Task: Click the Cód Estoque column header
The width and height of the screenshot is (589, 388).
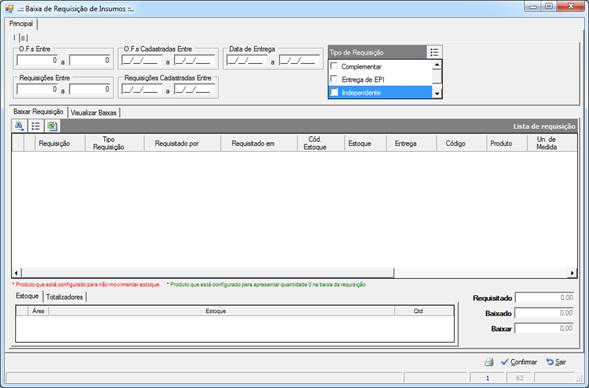Action: click(320, 143)
